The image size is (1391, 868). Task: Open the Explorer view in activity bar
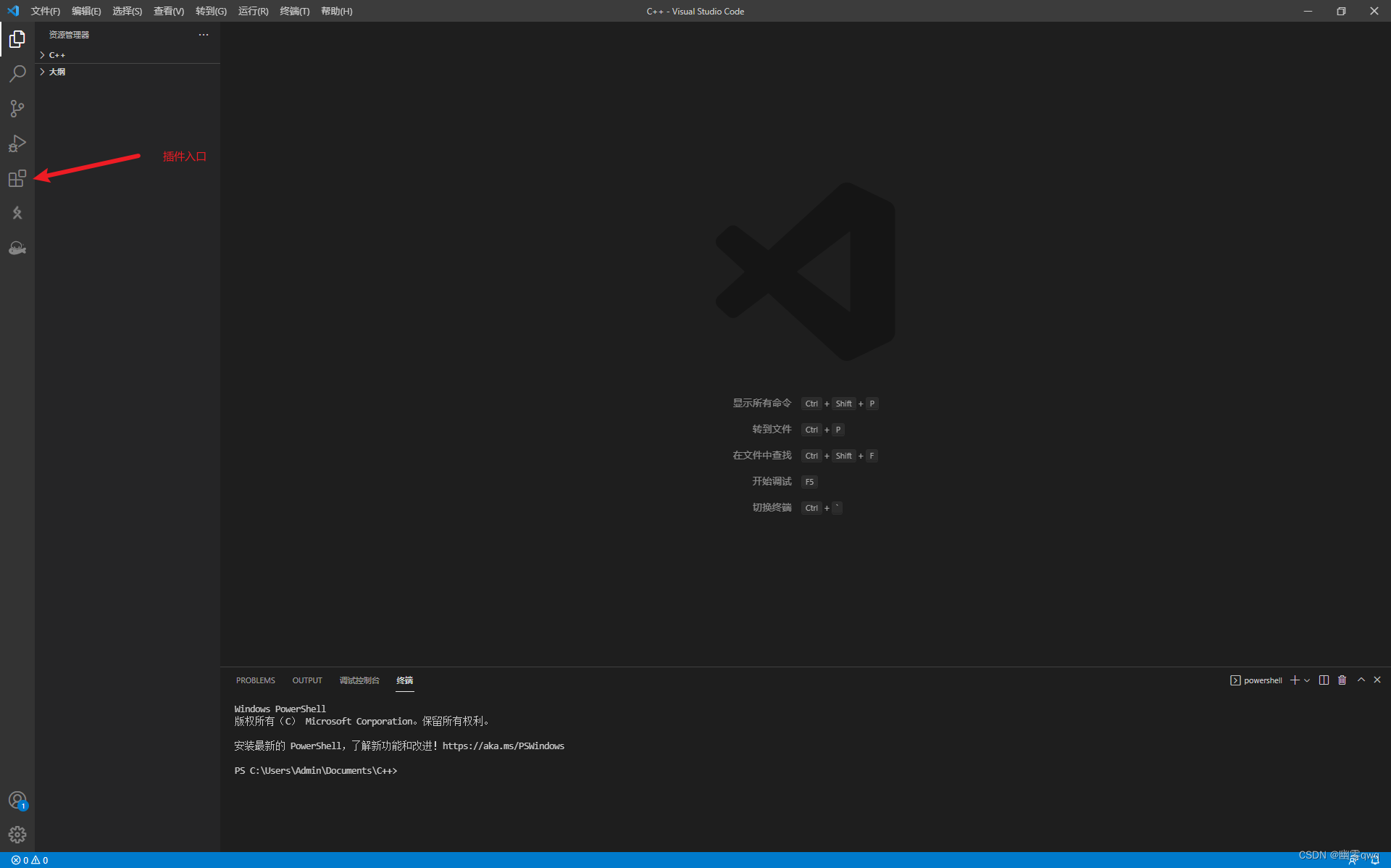(x=17, y=38)
